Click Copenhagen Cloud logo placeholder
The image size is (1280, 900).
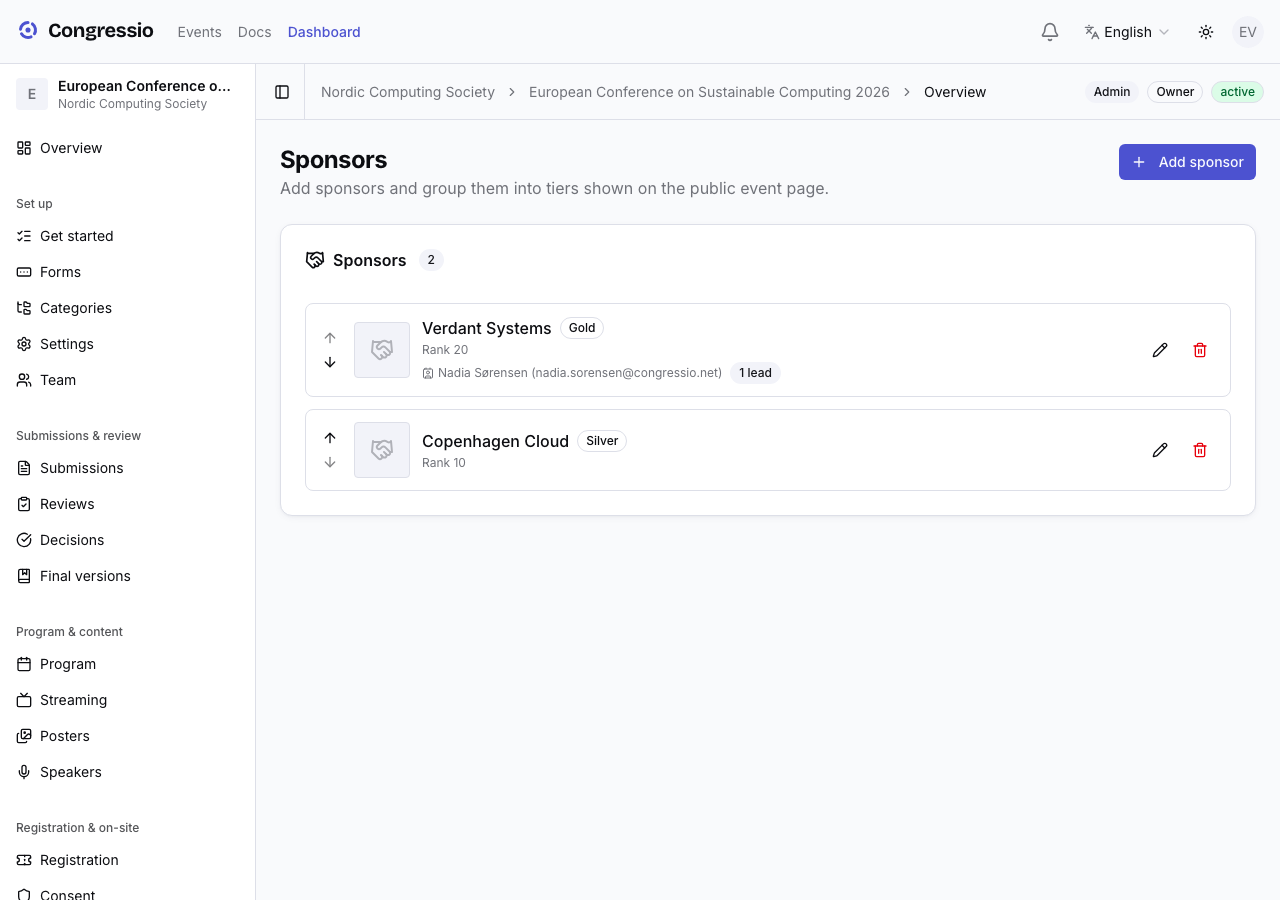(x=382, y=450)
